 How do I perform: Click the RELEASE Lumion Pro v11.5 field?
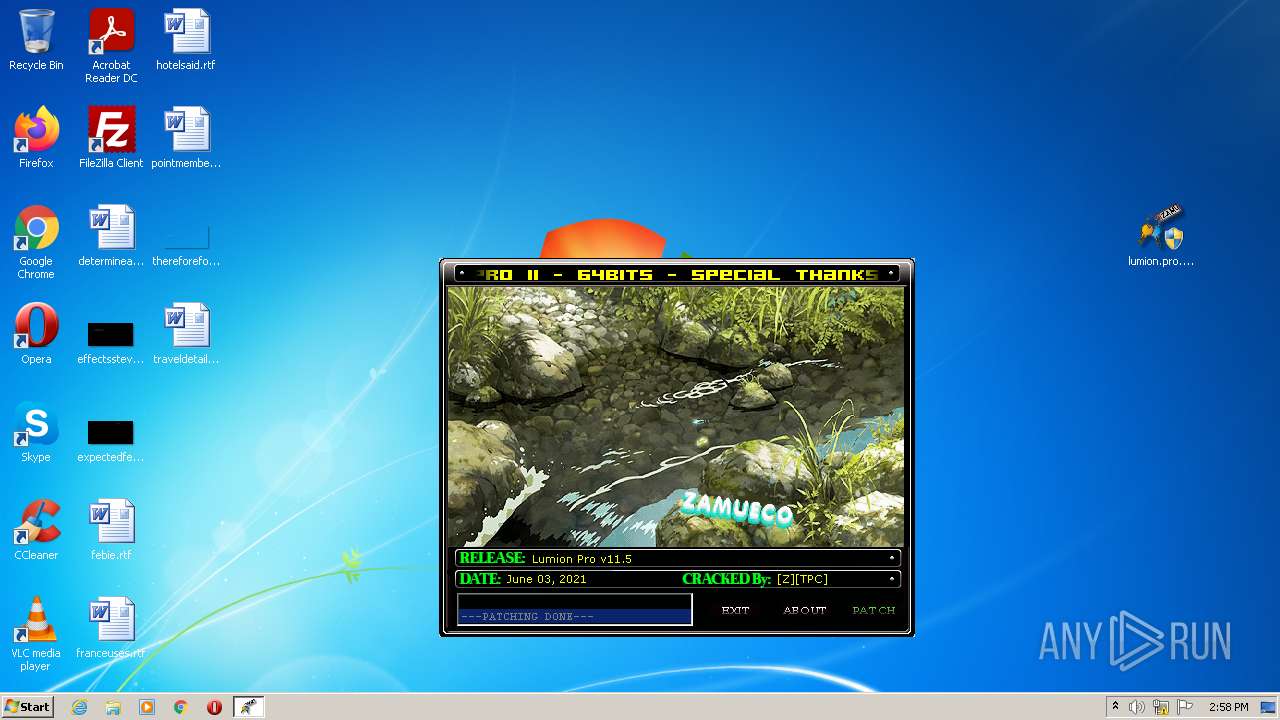(x=678, y=558)
